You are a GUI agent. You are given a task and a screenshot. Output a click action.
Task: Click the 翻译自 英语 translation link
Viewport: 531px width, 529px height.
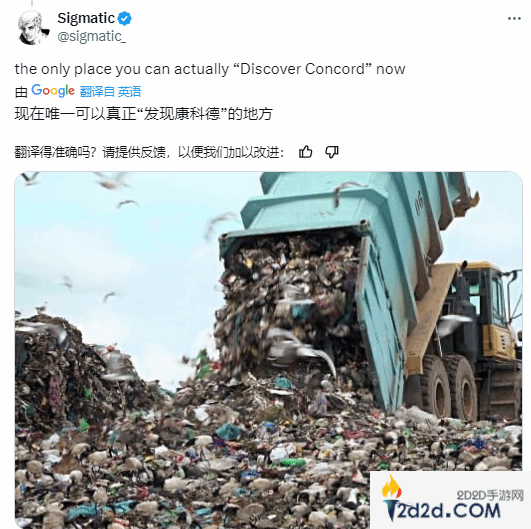[110, 91]
